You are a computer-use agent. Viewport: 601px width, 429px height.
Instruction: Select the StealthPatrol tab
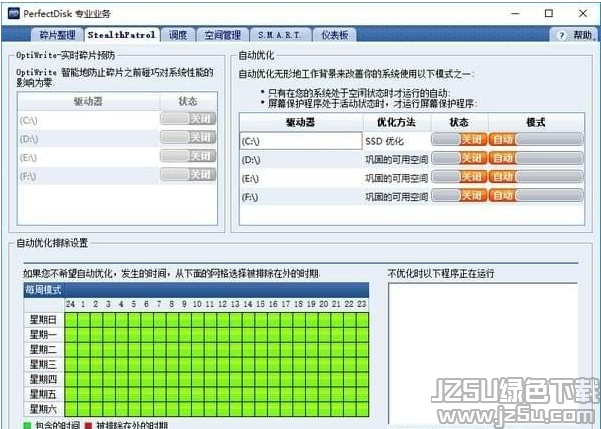(x=122, y=35)
